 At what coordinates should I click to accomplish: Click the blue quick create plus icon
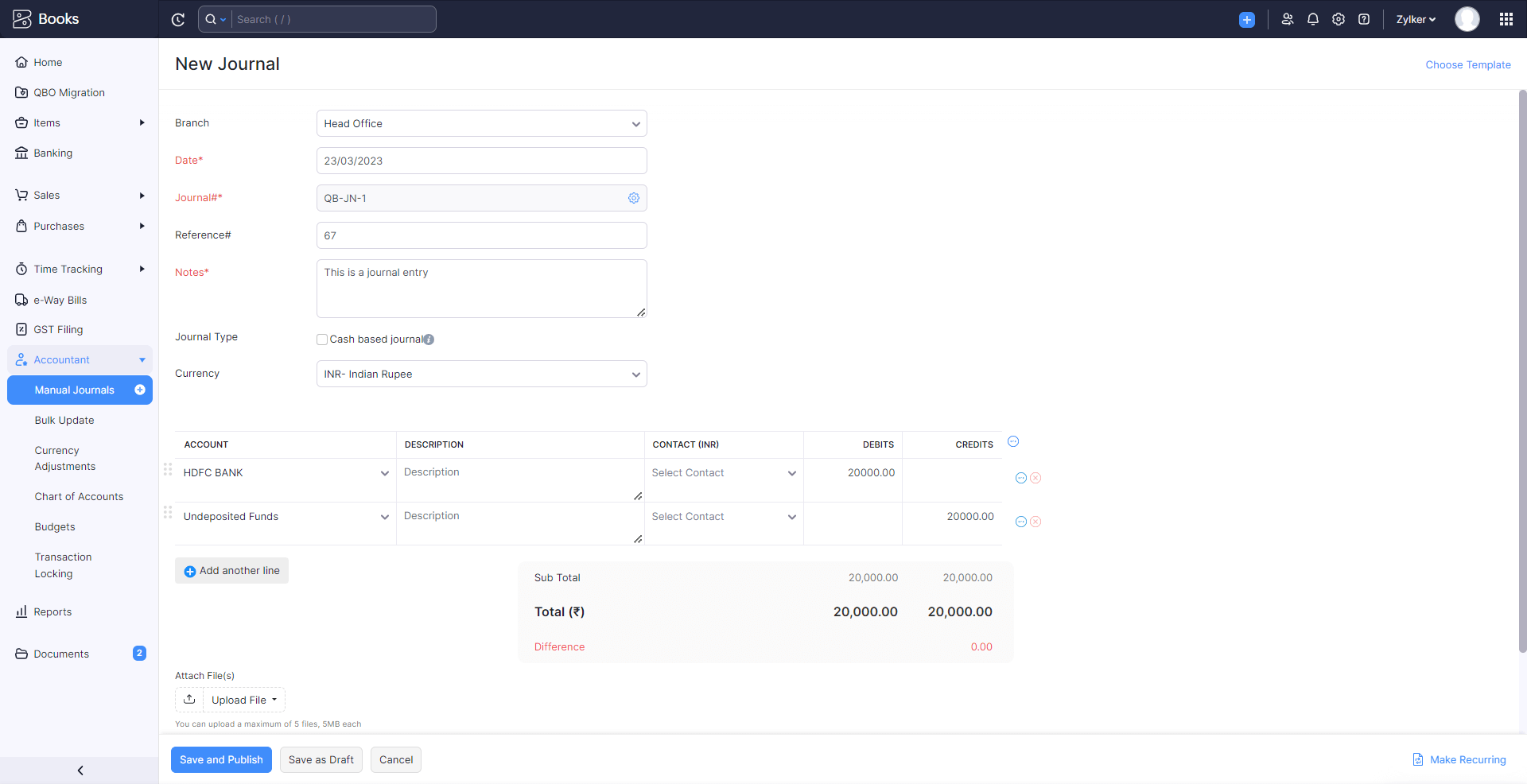click(1246, 20)
